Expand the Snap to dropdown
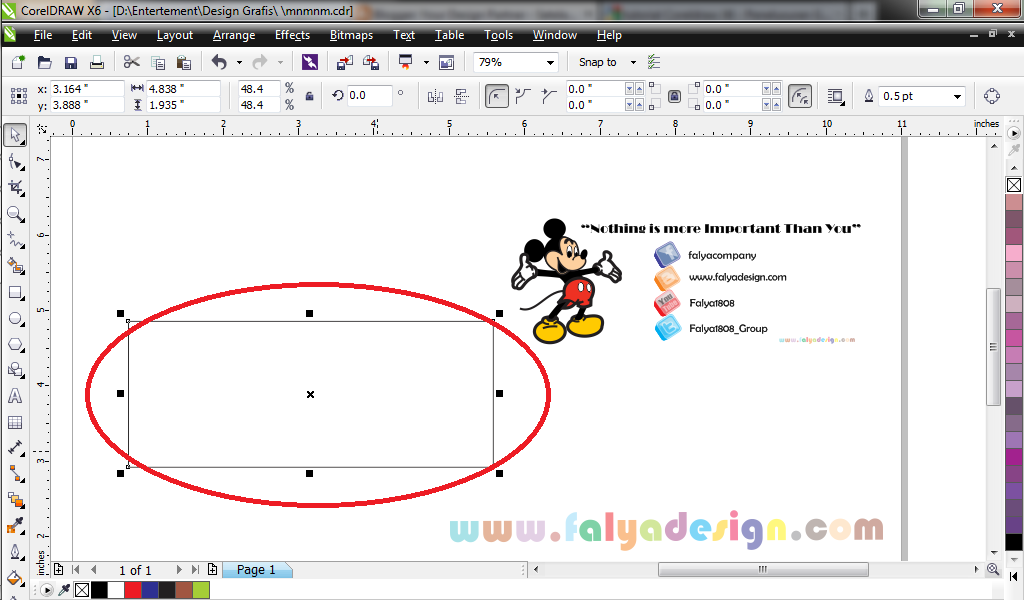 (x=633, y=62)
